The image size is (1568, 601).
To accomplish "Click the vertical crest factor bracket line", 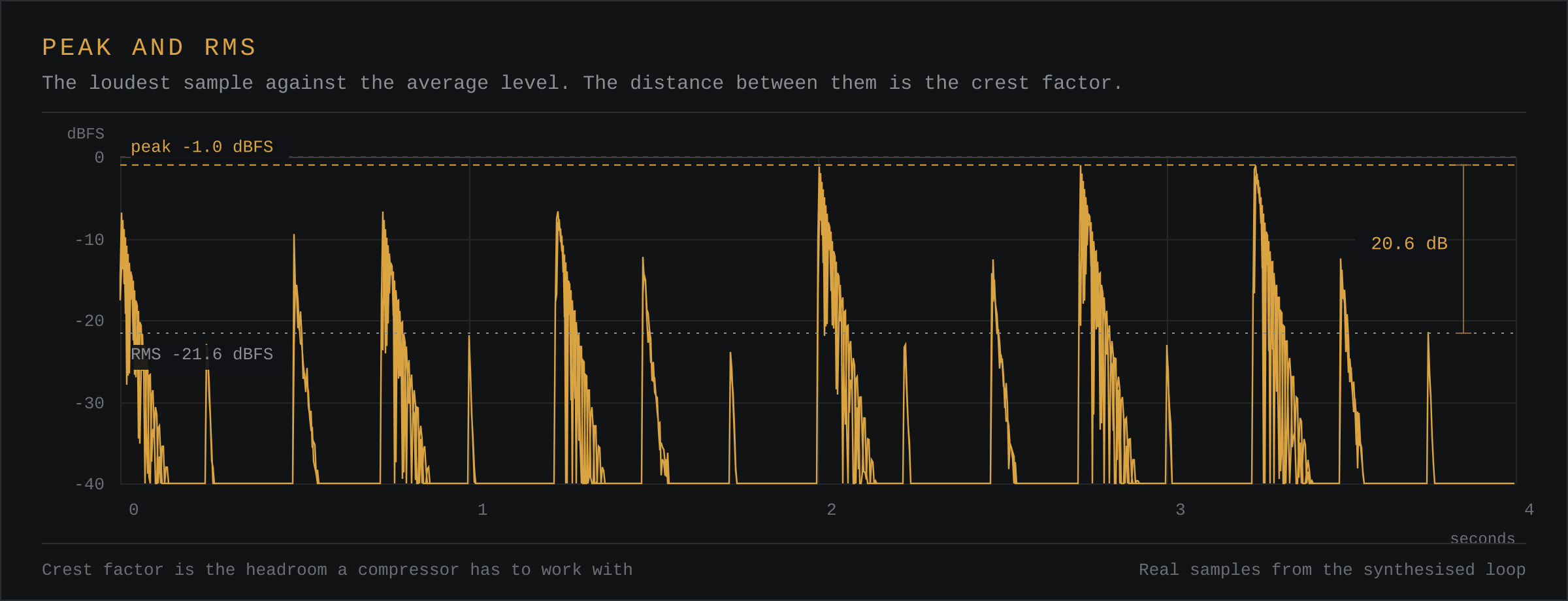I will coord(1463,249).
